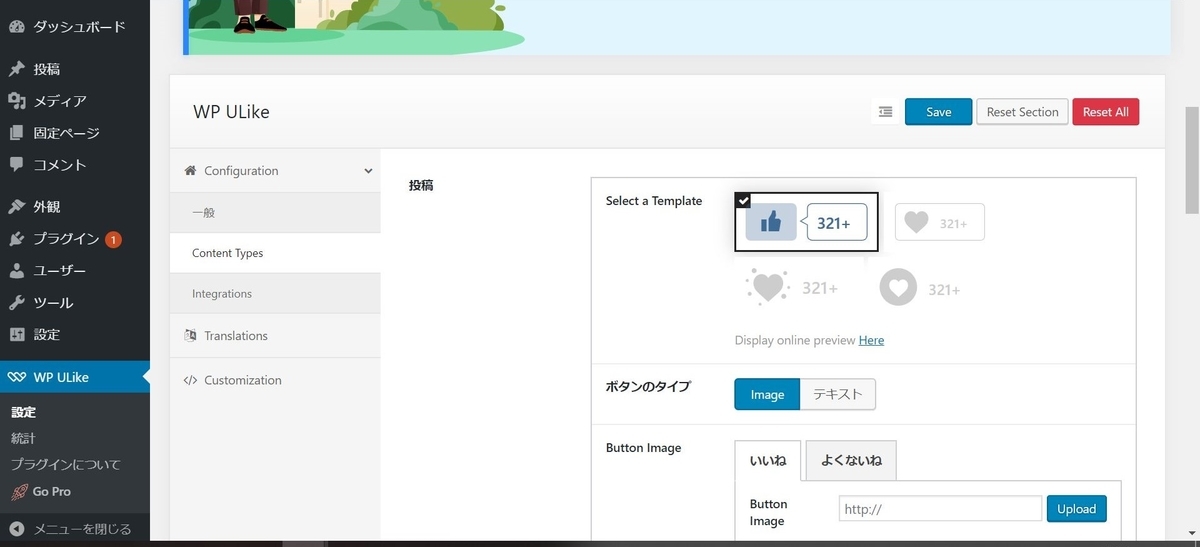Screen dimensions: 1200x547
Task: Open the Translations section
Action: tap(275, 336)
